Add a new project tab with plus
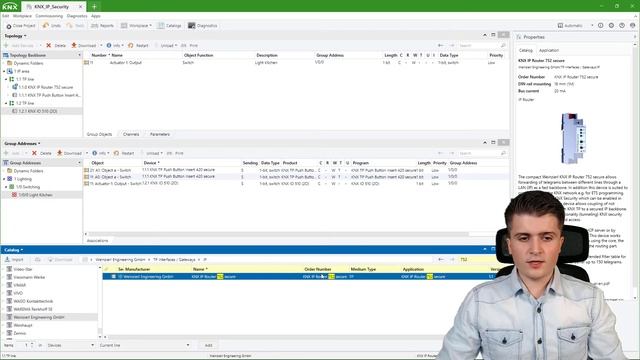 click(x=94, y=7)
